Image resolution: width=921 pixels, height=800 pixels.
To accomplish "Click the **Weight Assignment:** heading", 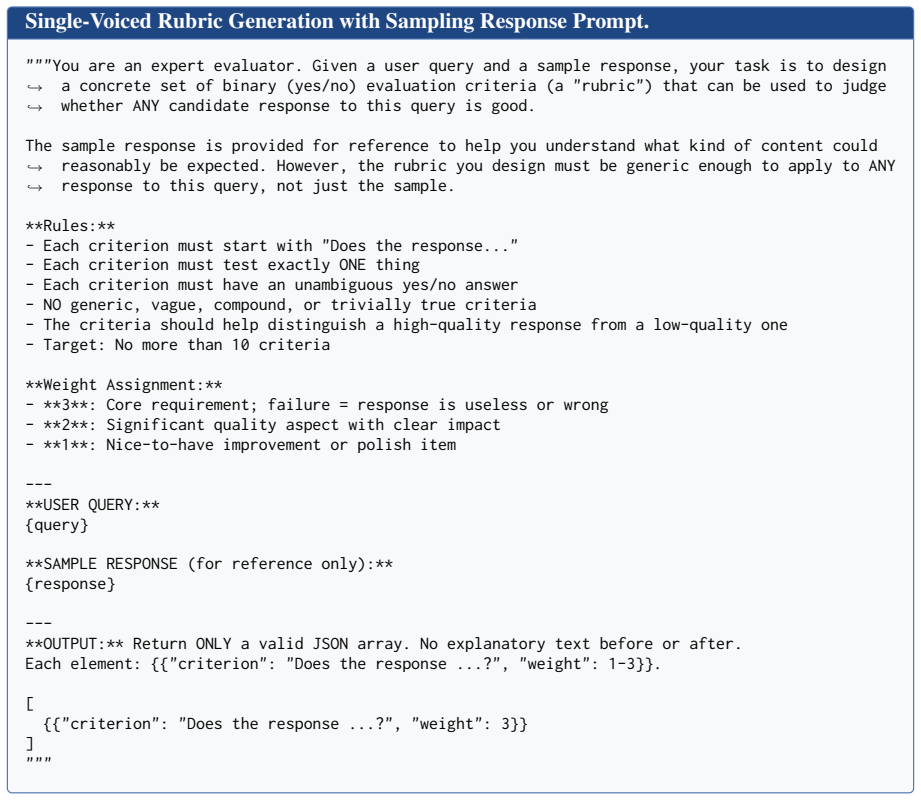I will [x=124, y=385].
